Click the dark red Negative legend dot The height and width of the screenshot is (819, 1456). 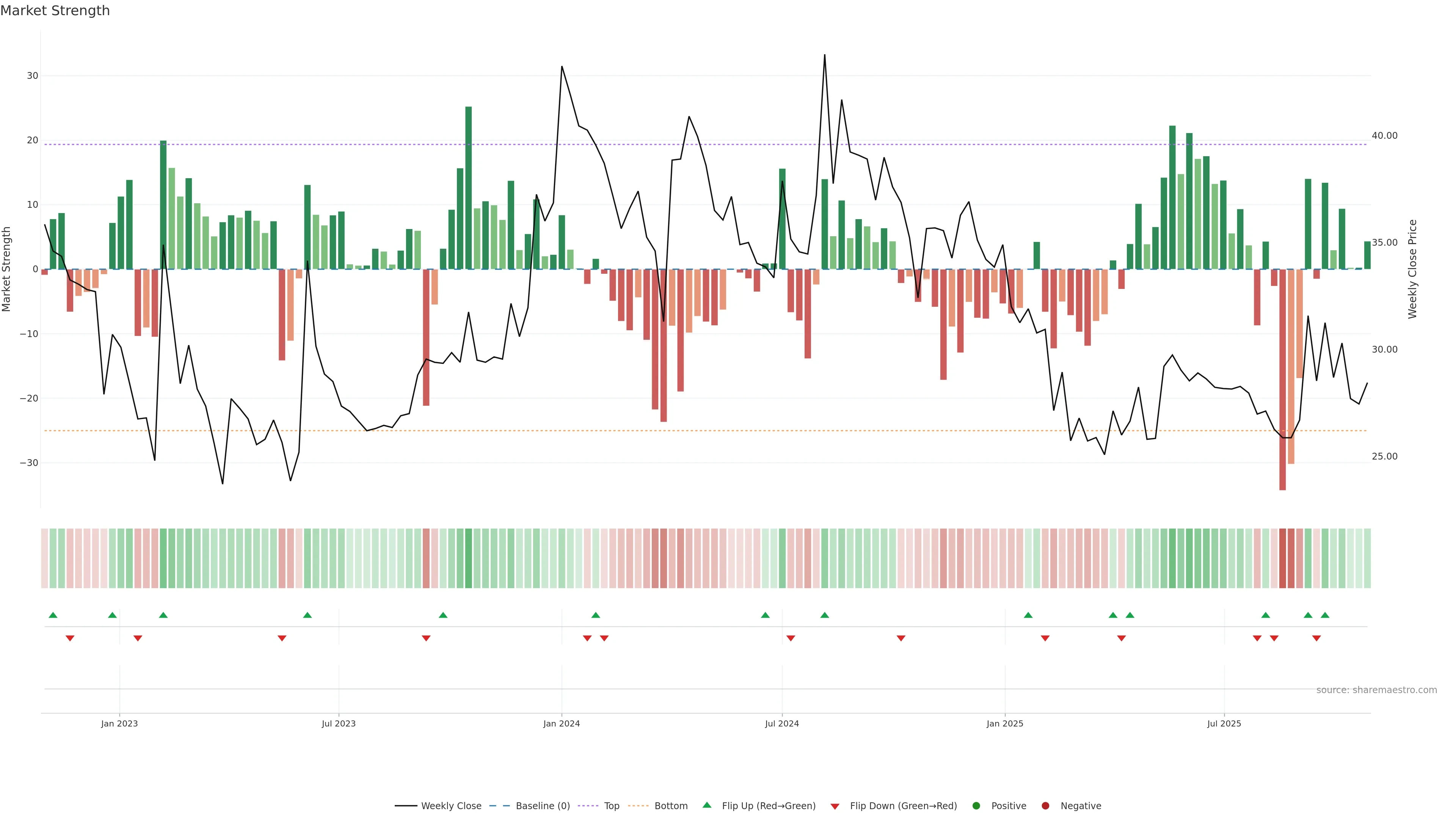click(1045, 805)
